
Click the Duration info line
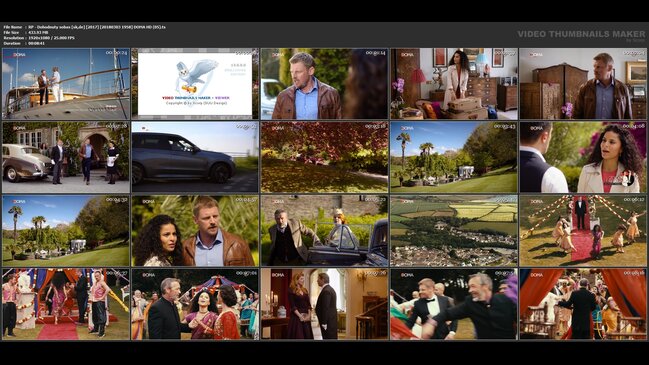(x=24, y=43)
